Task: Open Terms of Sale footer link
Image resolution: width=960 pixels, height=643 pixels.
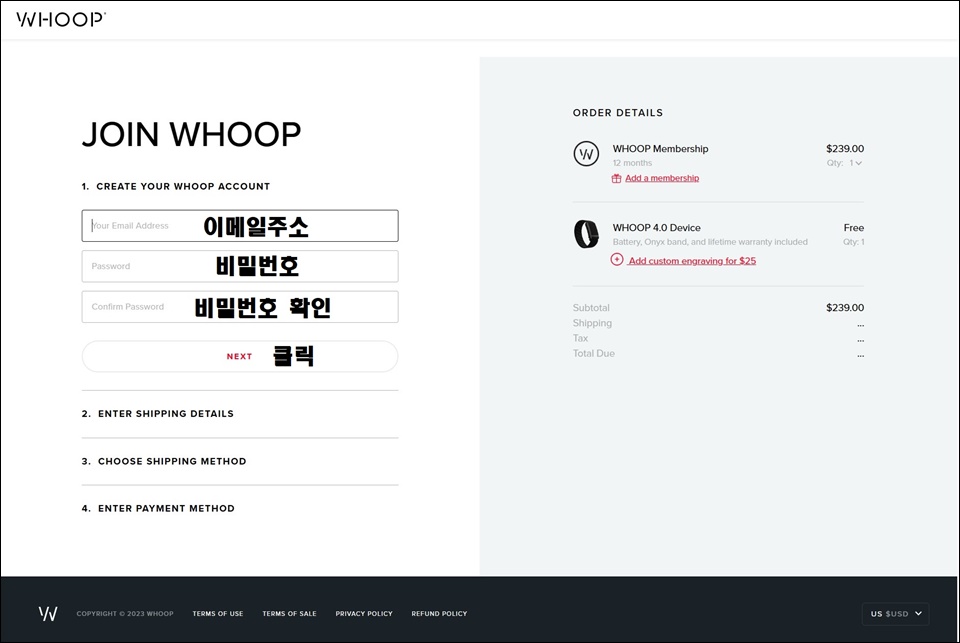Action: point(290,614)
